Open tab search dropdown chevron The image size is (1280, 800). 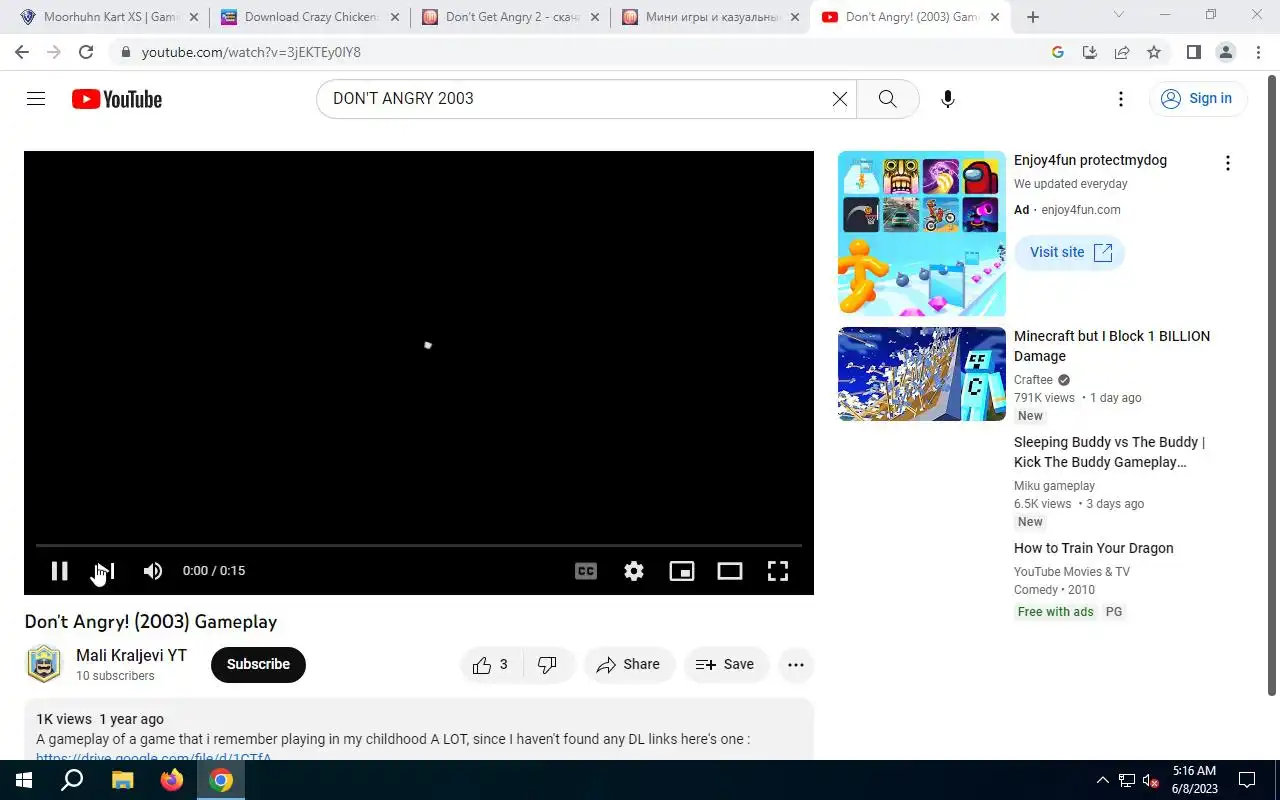pyautogui.click(x=1119, y=15)
